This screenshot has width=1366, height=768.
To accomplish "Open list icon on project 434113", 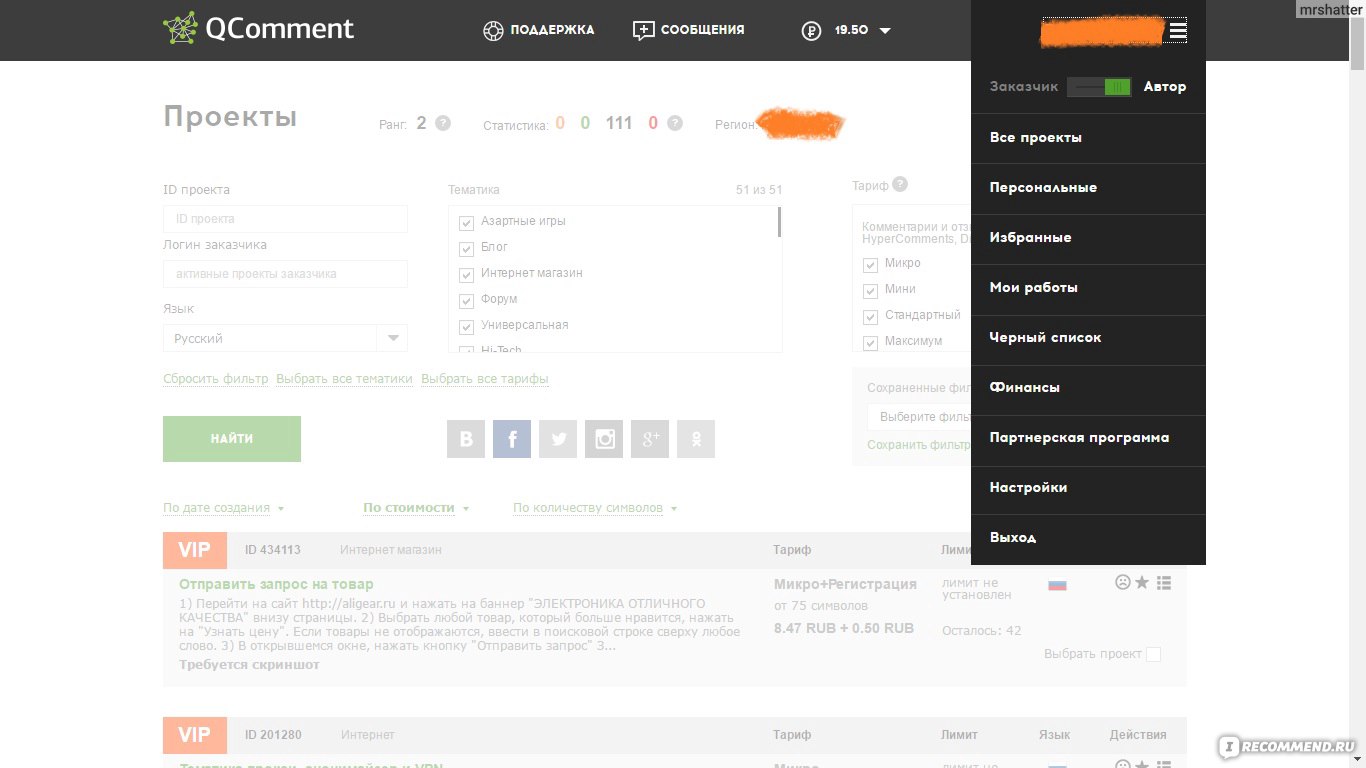I will tap(1164, 582).
